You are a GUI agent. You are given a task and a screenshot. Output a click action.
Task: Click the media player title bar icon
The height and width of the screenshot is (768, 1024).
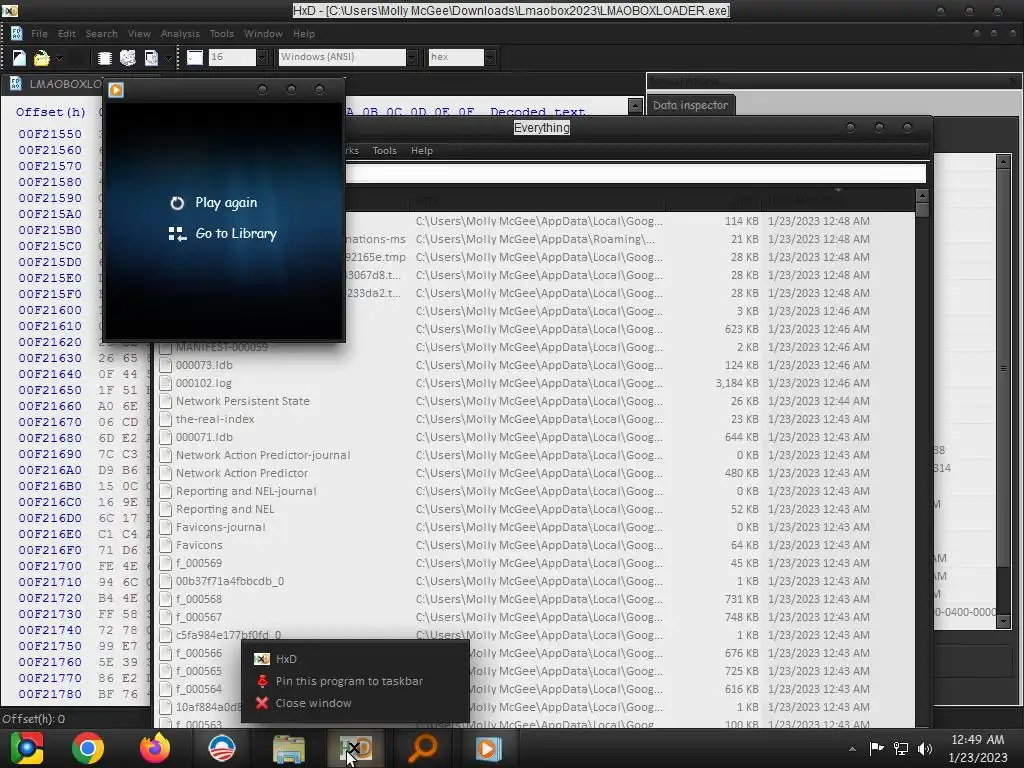[x=116, y=89]
